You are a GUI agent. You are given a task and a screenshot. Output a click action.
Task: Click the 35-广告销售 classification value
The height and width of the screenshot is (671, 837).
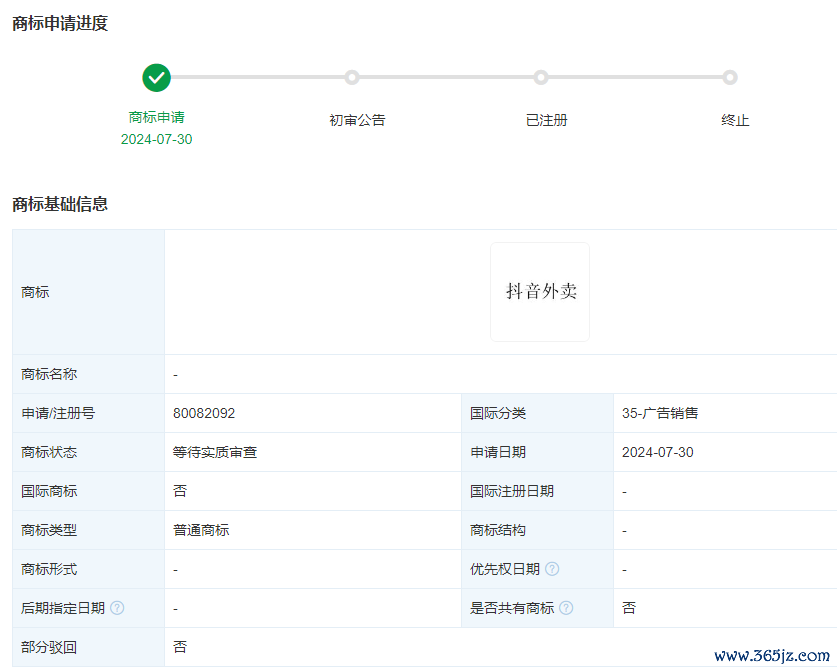coord(660,413)
